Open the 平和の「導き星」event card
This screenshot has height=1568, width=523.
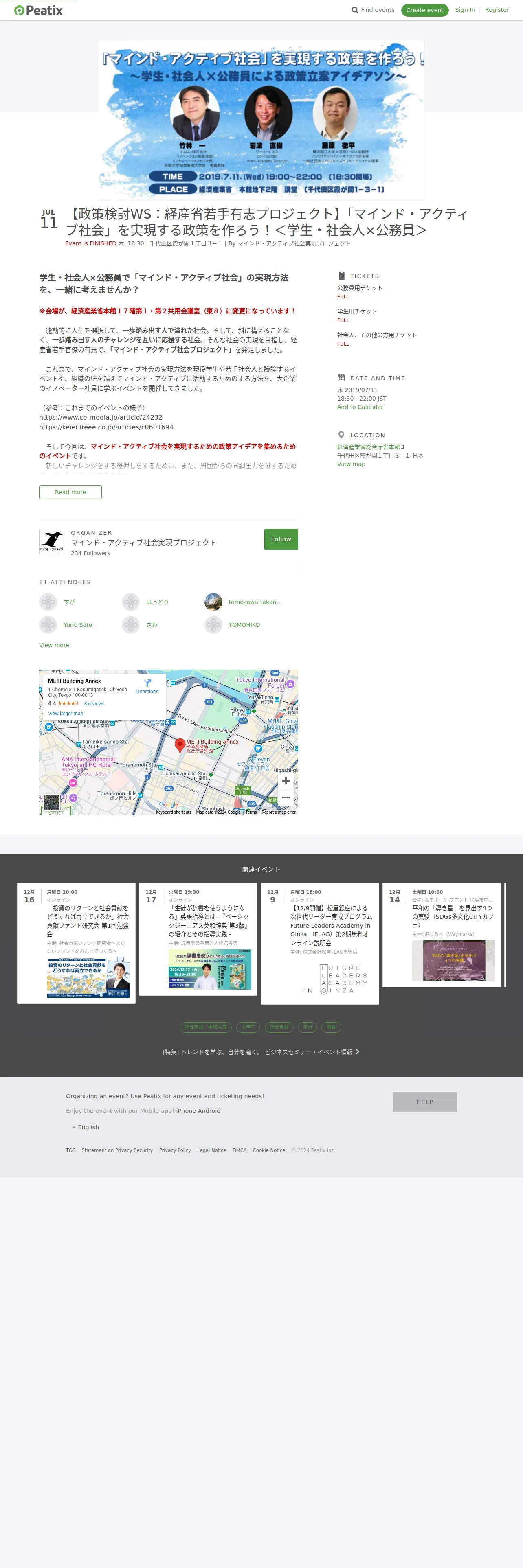pyautogui.click(x=442, y=934)
